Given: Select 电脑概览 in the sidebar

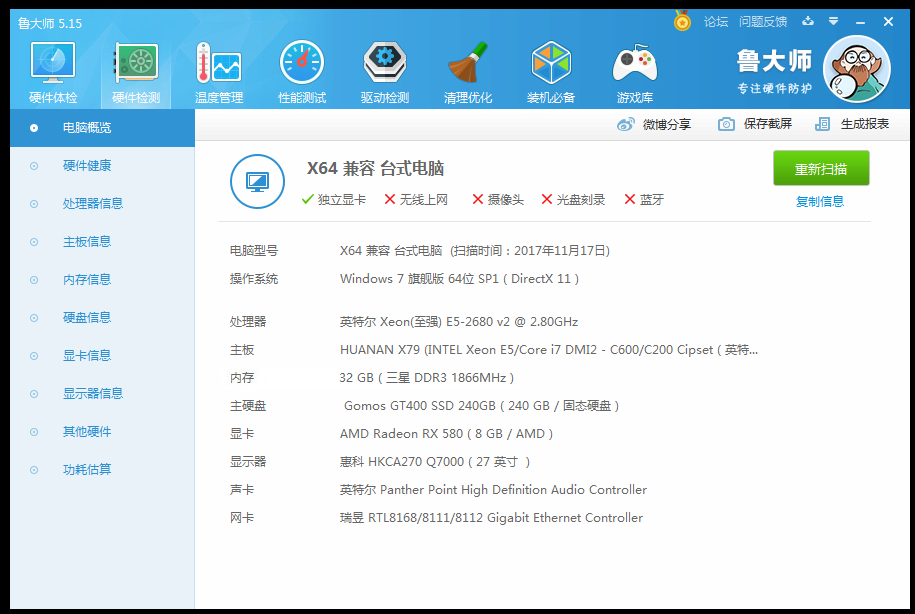Looking at the screenshot, I should tap(102, 128).
